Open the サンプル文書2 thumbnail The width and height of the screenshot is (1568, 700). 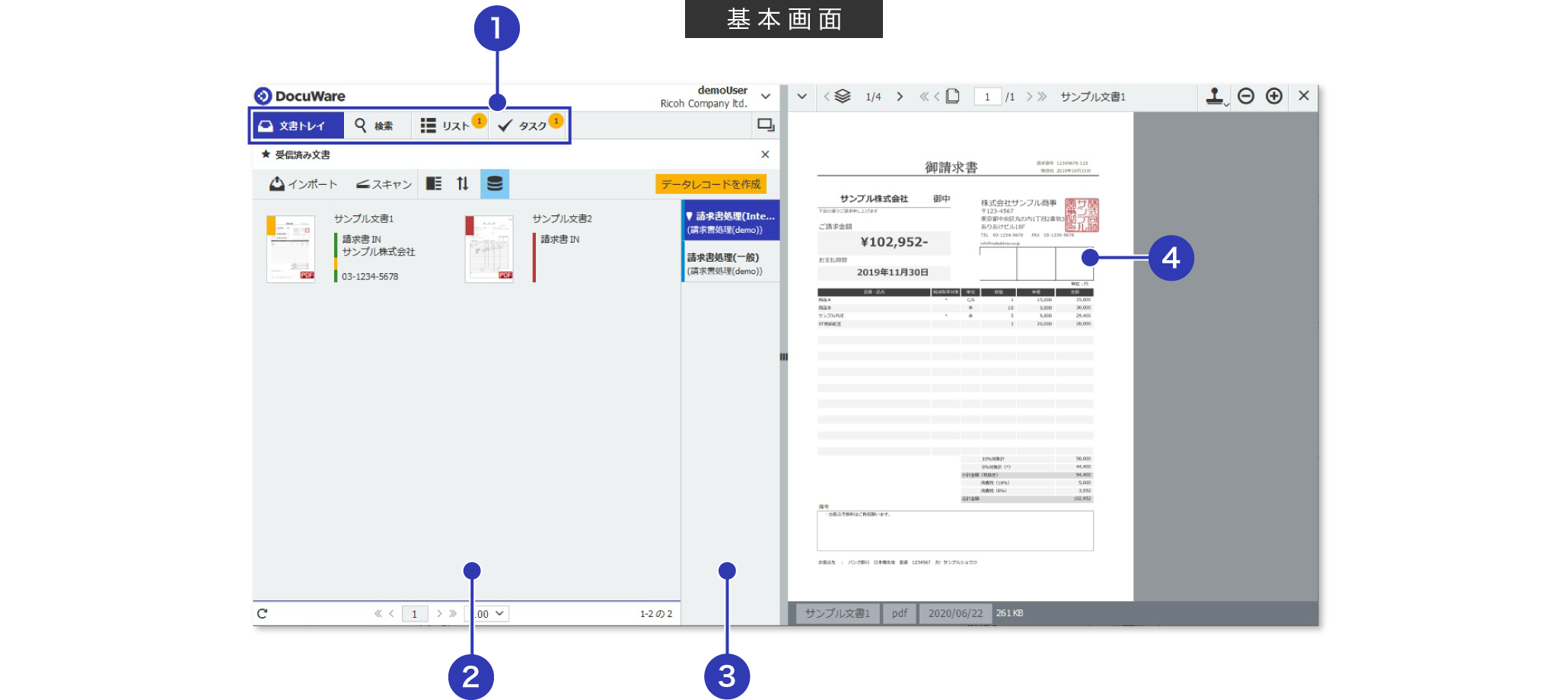click(x=488, y=249)
